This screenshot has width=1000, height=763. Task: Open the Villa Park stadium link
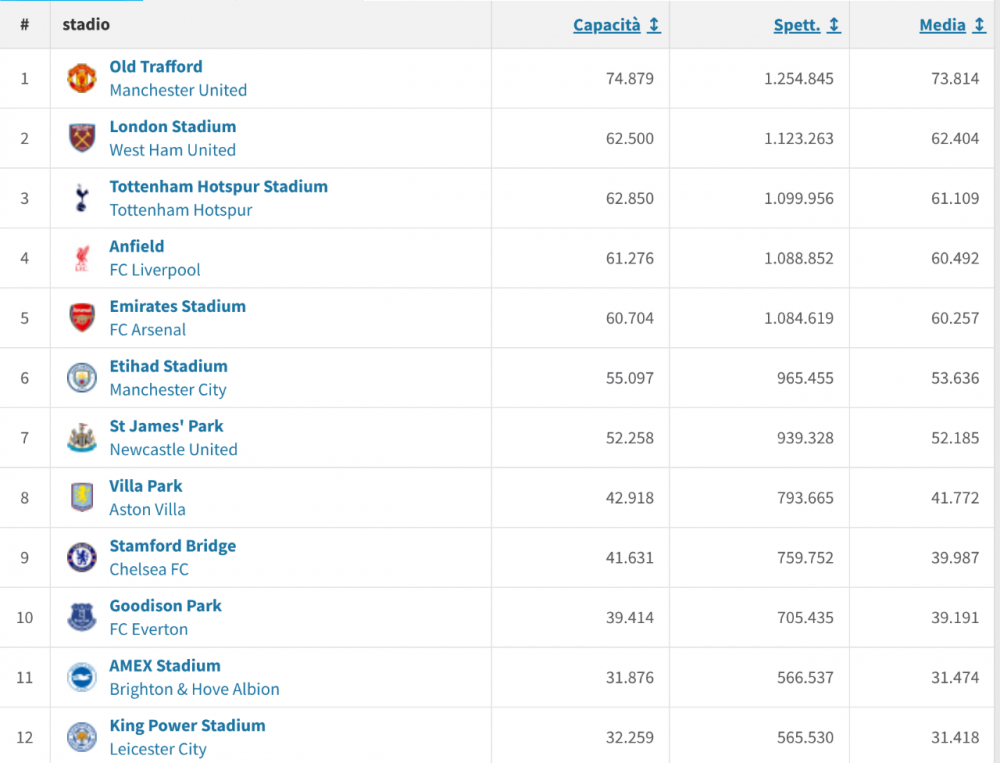point(145,486)
